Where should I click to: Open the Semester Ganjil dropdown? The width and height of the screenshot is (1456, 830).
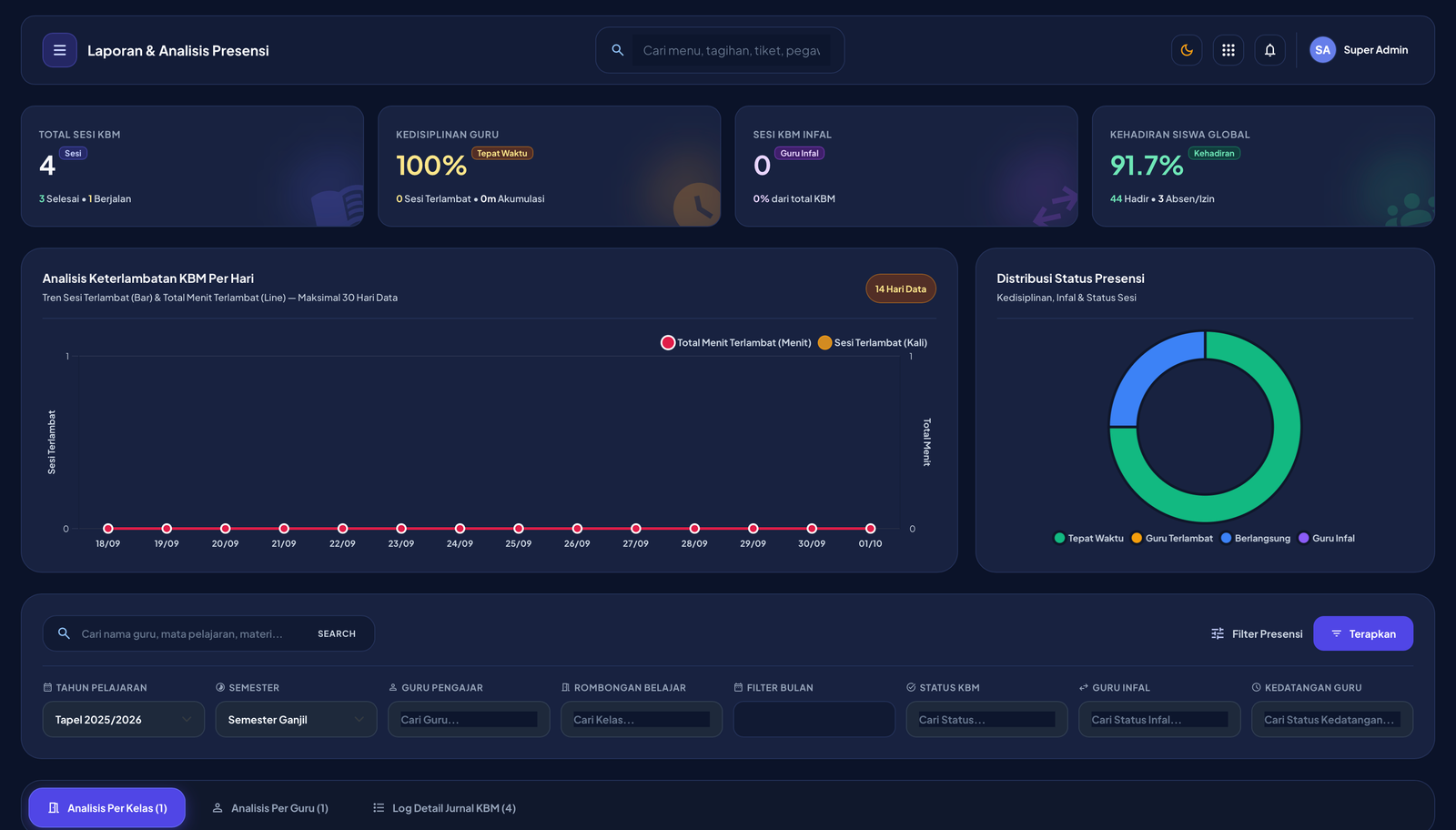click(x=297, y=719)
